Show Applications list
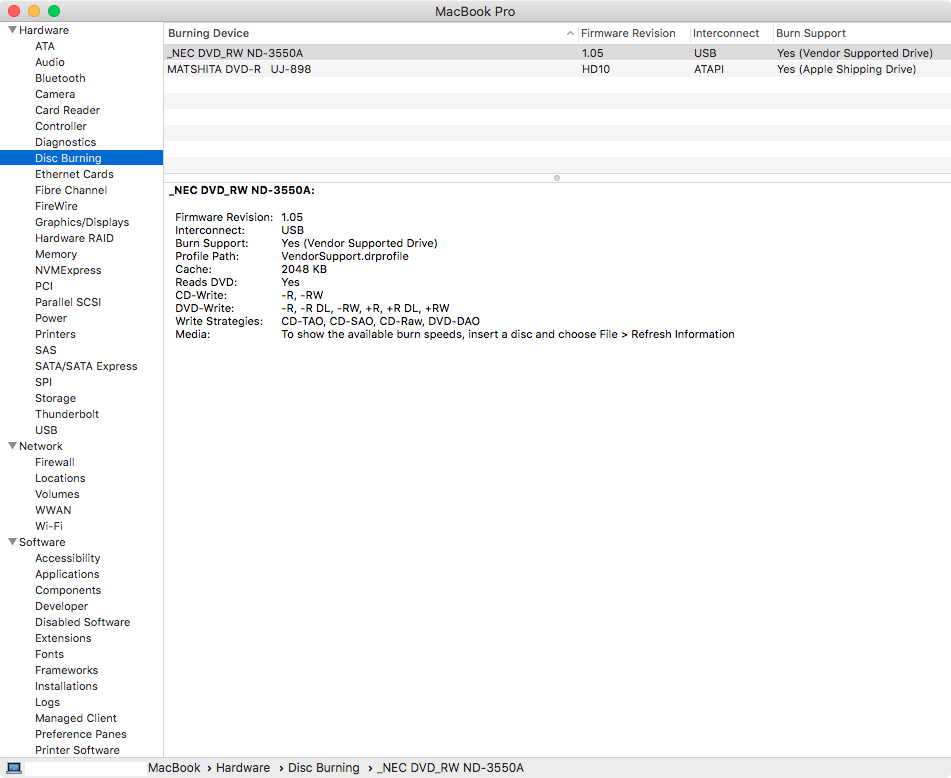 pos(67,574)
